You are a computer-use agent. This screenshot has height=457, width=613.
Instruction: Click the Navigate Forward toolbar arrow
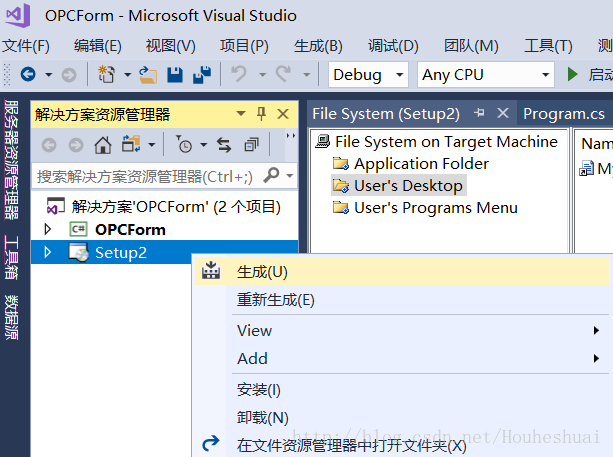click(x=69, y=74)
